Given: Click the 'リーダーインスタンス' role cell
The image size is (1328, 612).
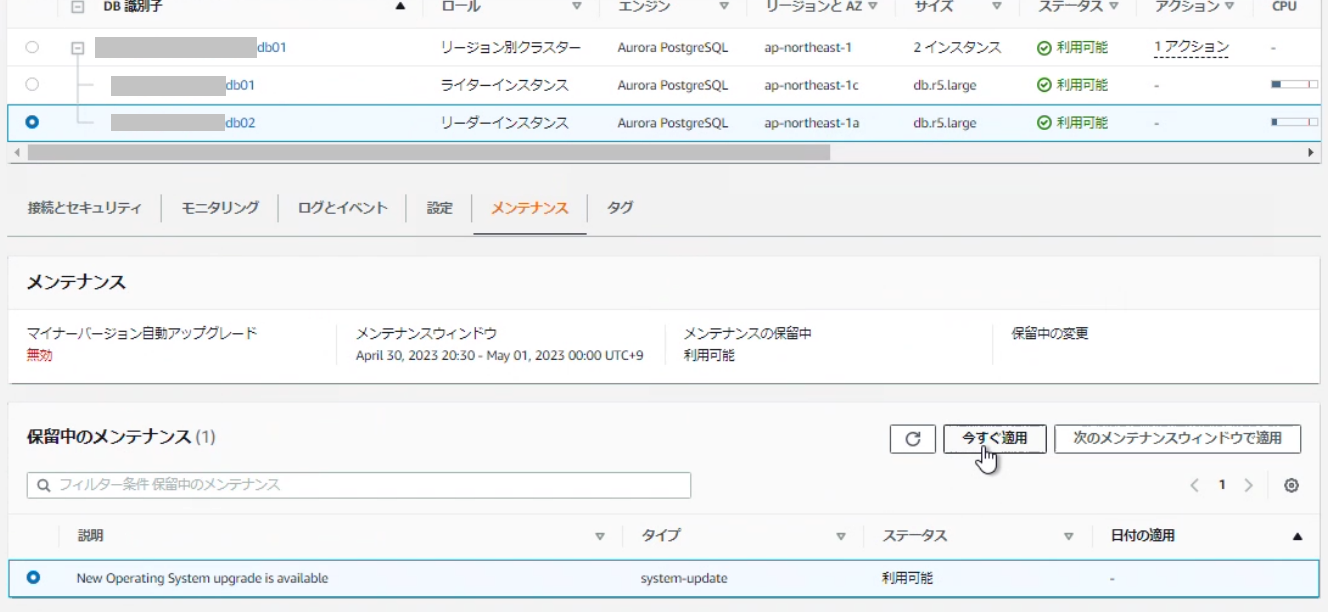Looking at the screenshot, I should point(505,123).
